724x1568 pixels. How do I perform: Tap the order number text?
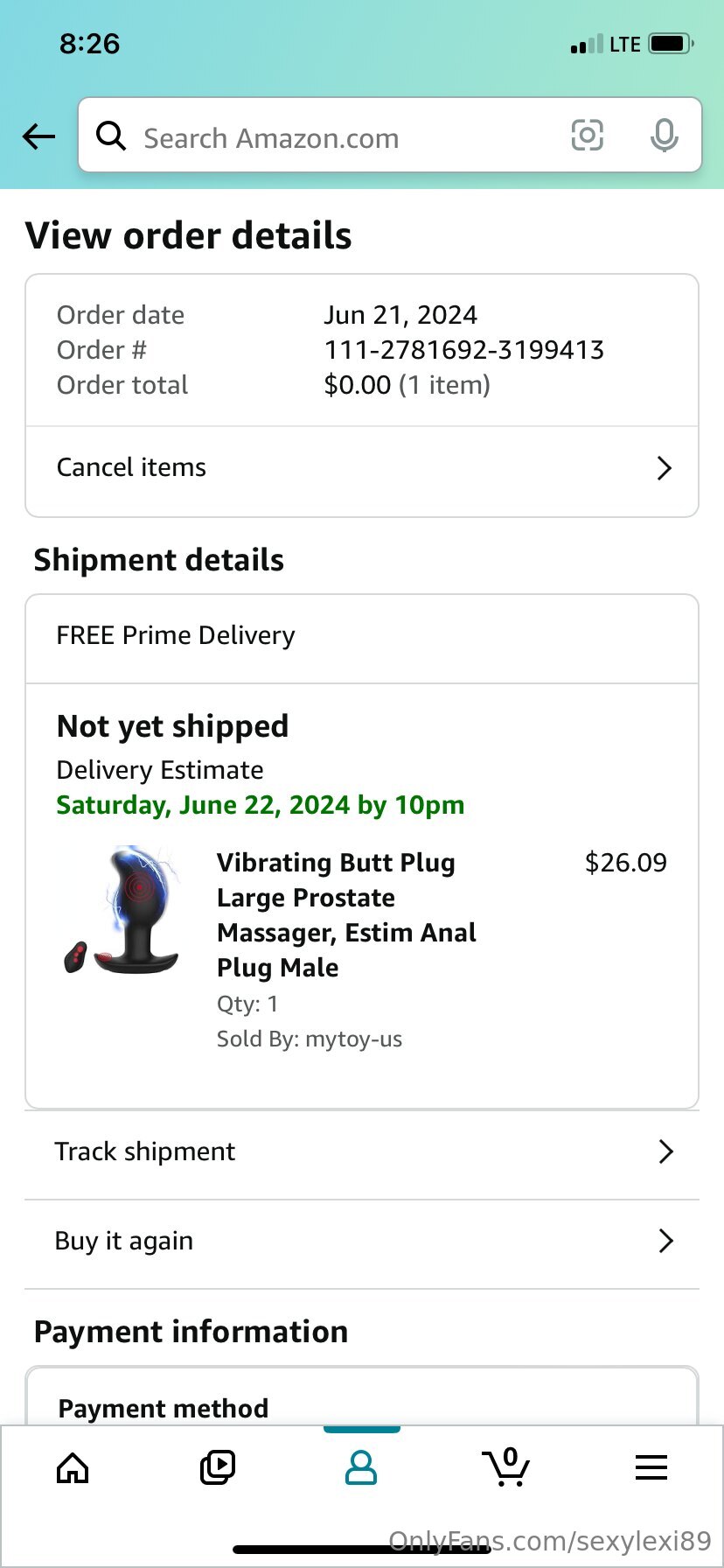[463, 350]
